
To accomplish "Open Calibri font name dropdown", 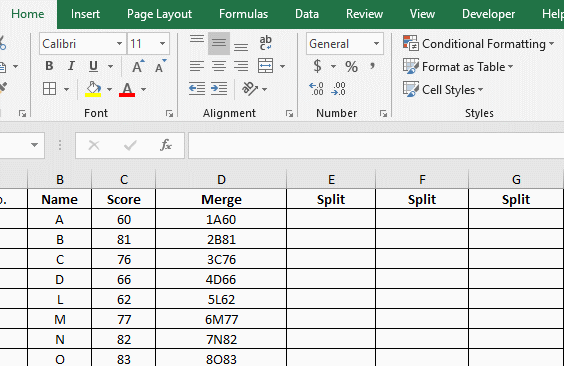I will [119, 44].
